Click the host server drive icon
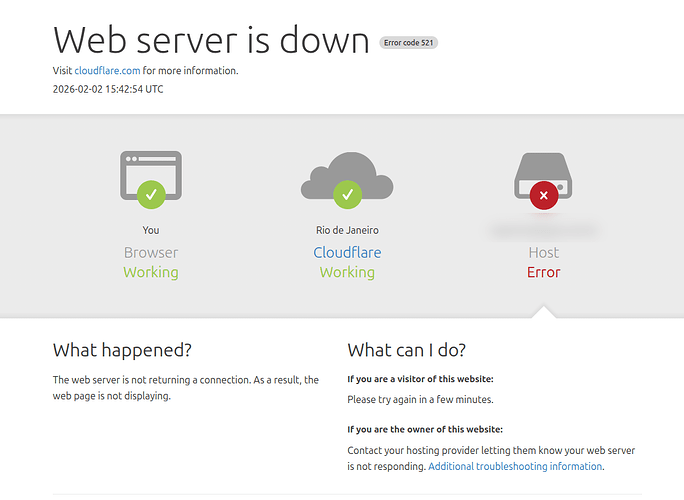 [x=543, y=175]
